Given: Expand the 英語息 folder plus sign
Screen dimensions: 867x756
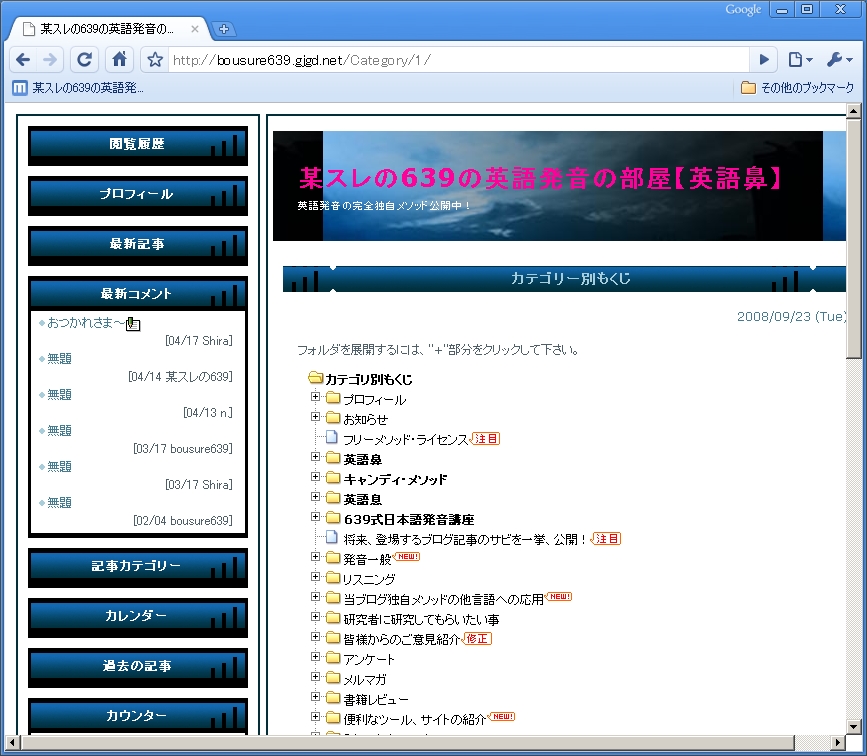Looking at the screenshot, I should click(x=315, y=497).
